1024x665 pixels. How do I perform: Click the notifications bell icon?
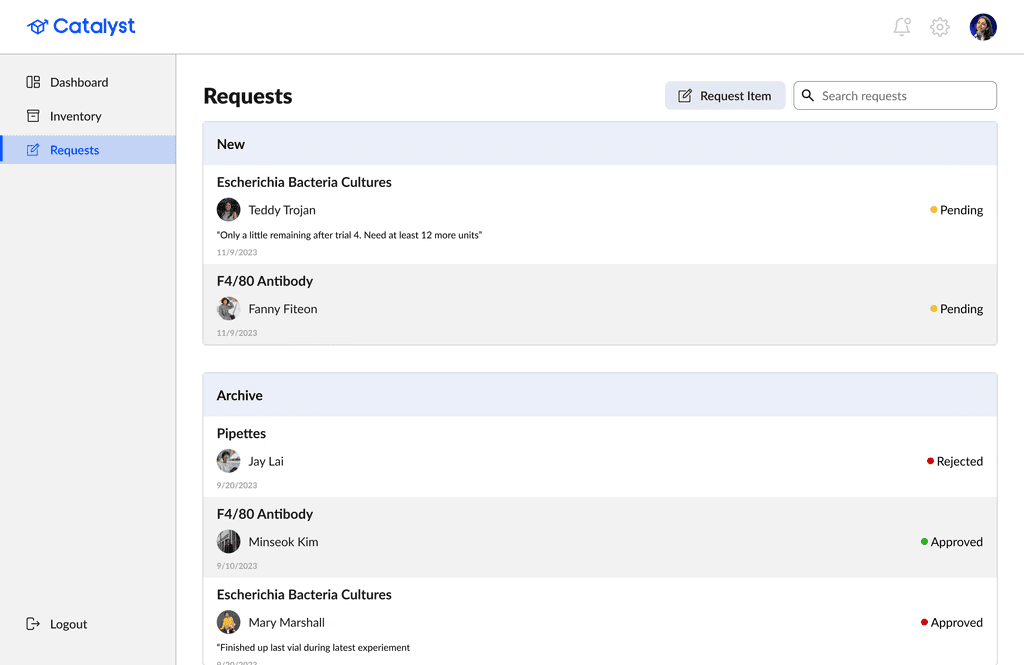point(902,27)
